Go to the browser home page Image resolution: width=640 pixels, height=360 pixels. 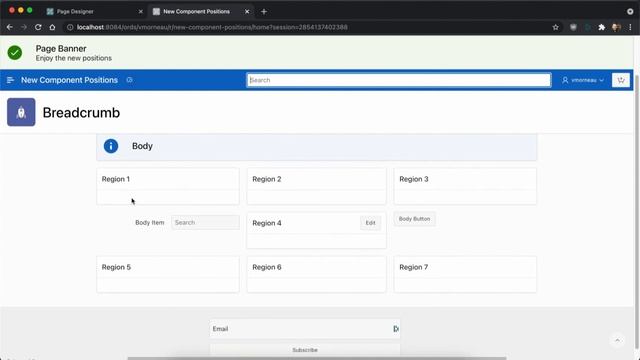(x=52, y=27)
